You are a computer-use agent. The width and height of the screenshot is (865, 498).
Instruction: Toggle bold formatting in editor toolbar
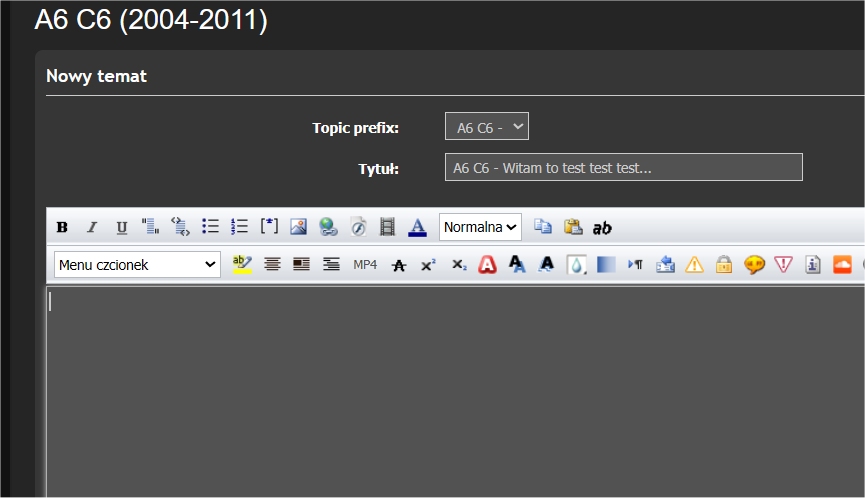pyautogui.click(x=62, y=227)
